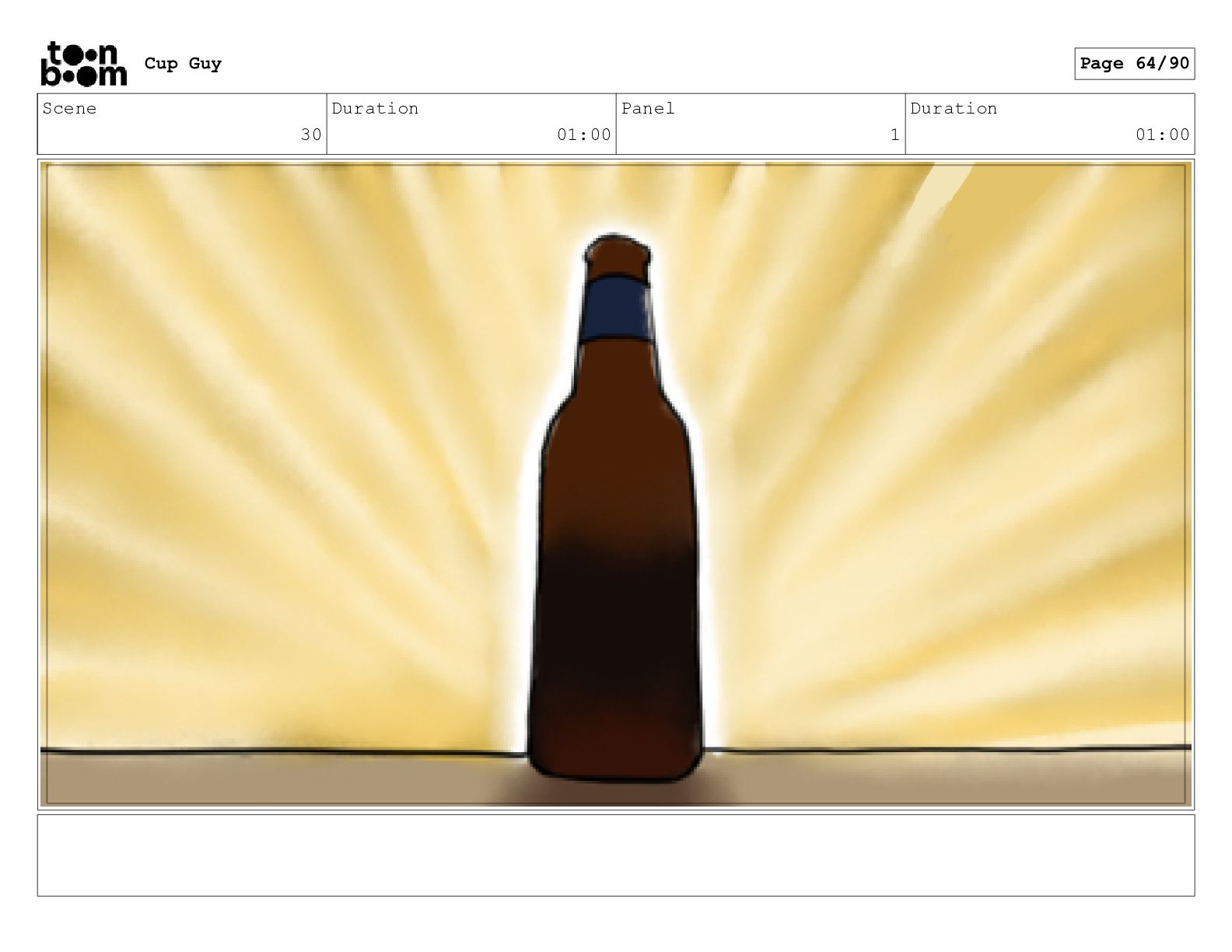The image size is (1232, 952).
Task: Click the 'Panel' header label
Action: pos(648,109)
